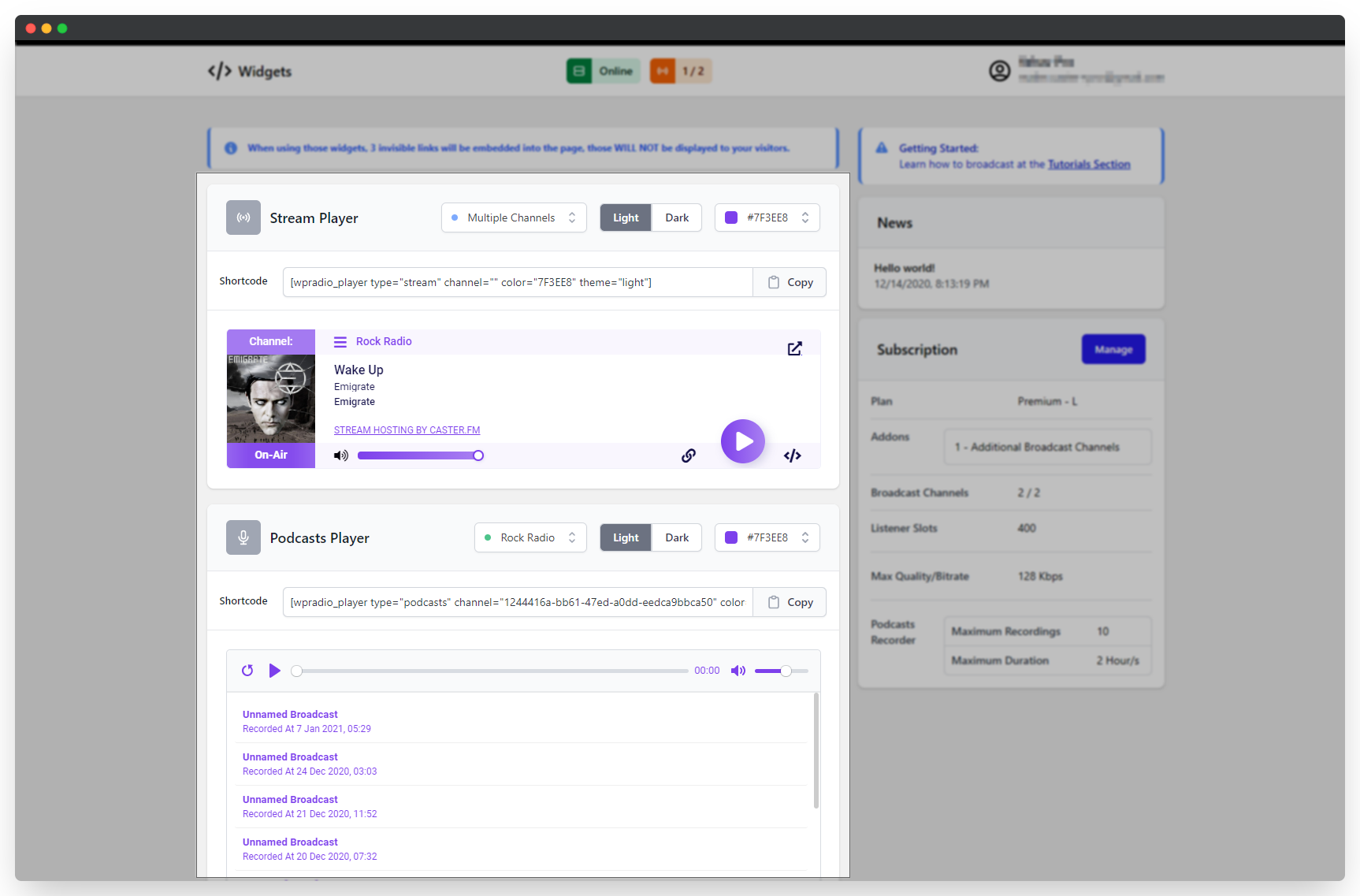Click the 1 / 2 channels indicator
This screenshot has height=896, width=1360.
coord(693,71)
